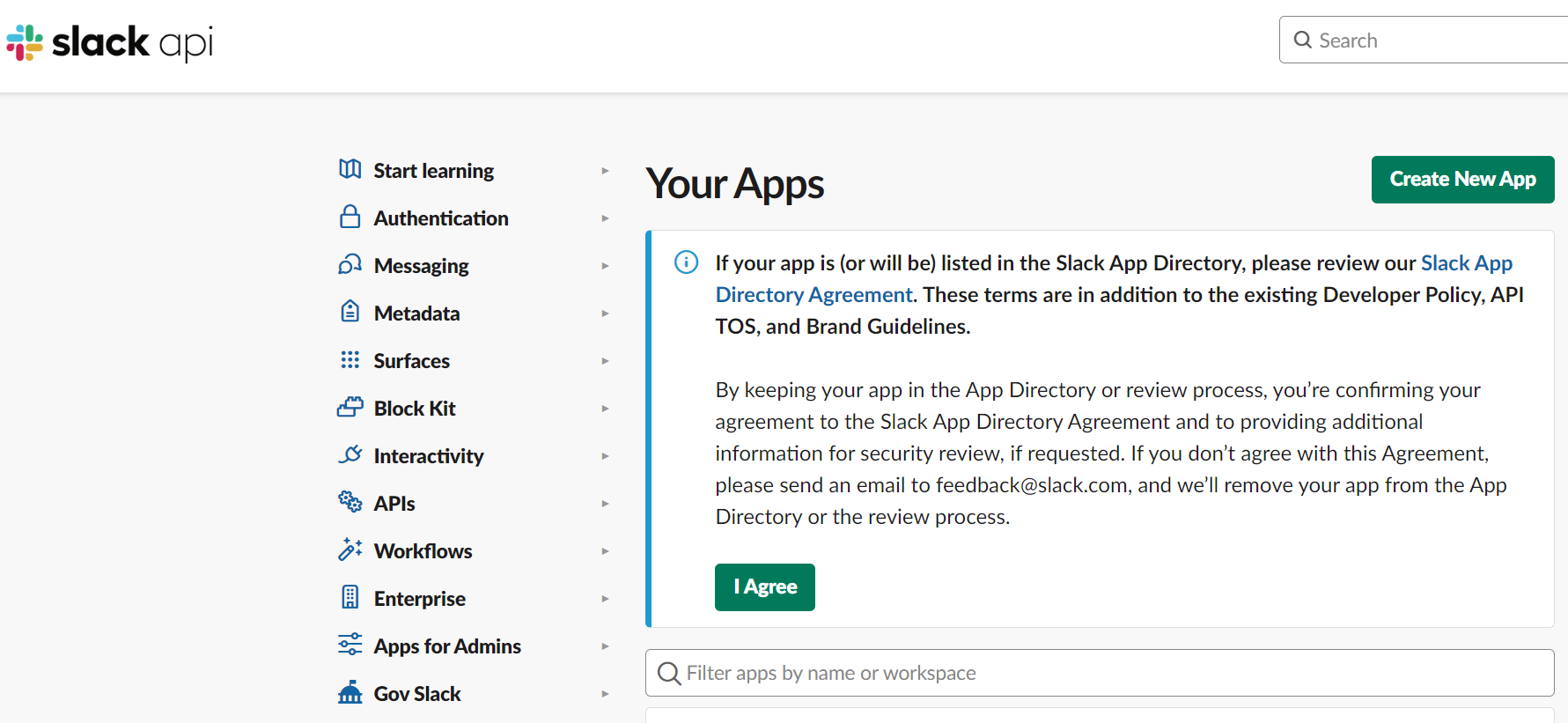Open the Workflows menu item
Screen dimensions: 1568x723
[423, 551]
